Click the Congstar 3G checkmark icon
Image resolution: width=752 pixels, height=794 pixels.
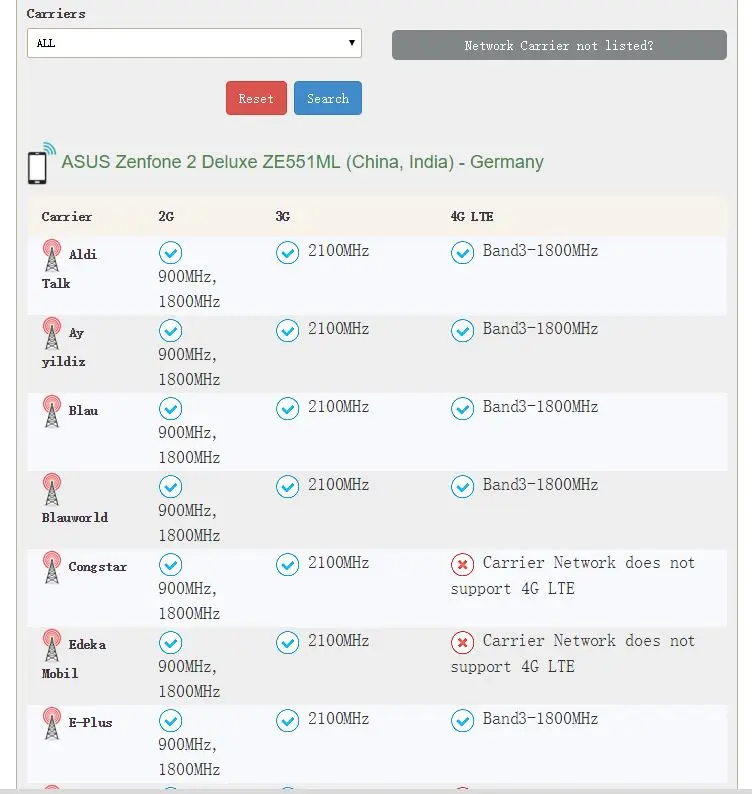pyautogui.click(x=288, y=565)
